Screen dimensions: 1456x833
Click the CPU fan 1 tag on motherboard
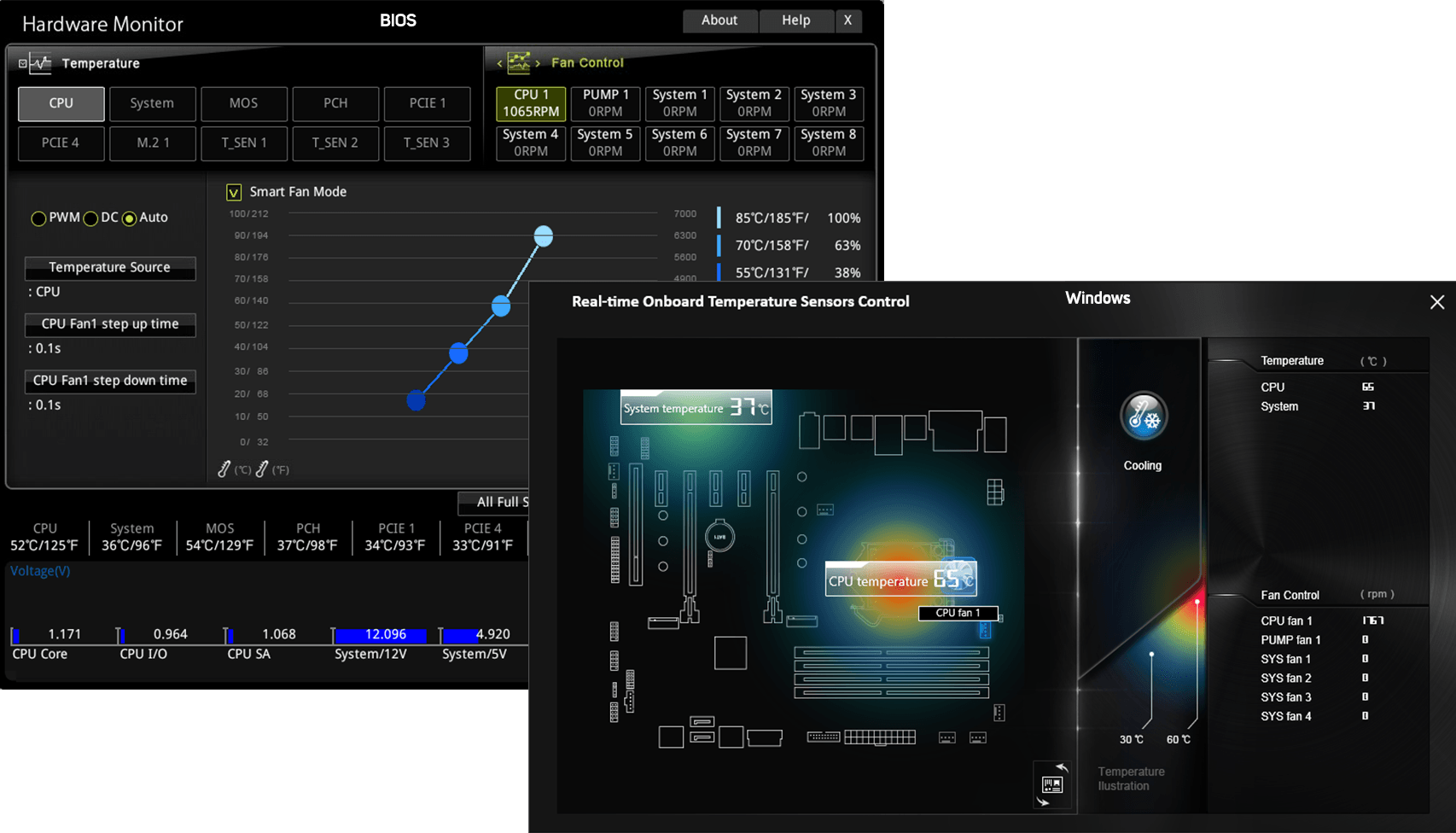point(958,613)
